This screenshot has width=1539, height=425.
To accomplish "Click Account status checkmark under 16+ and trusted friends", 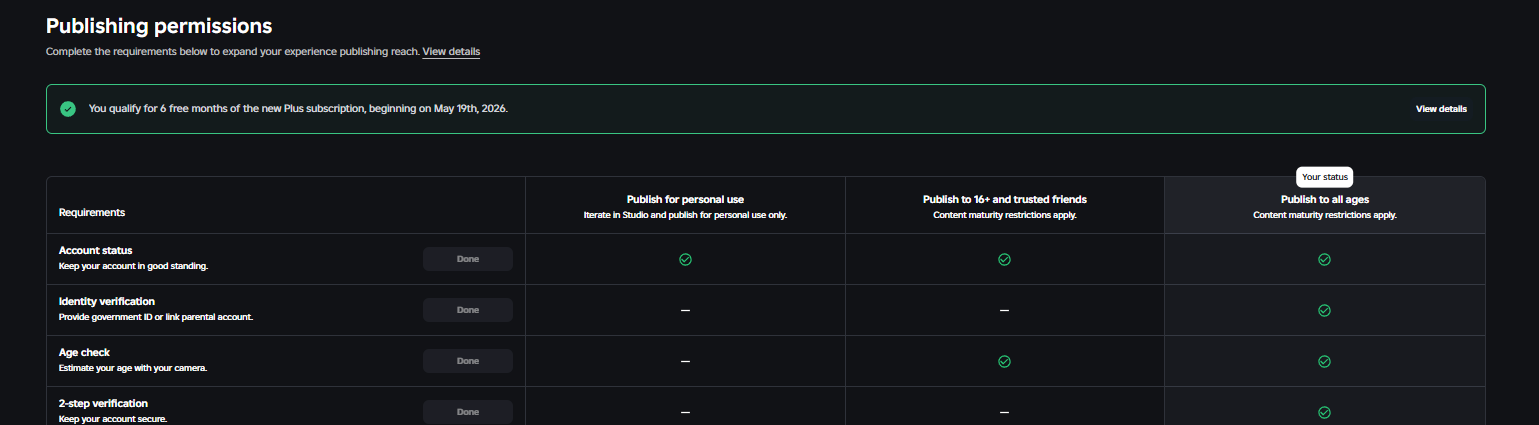I will 1004,259.
